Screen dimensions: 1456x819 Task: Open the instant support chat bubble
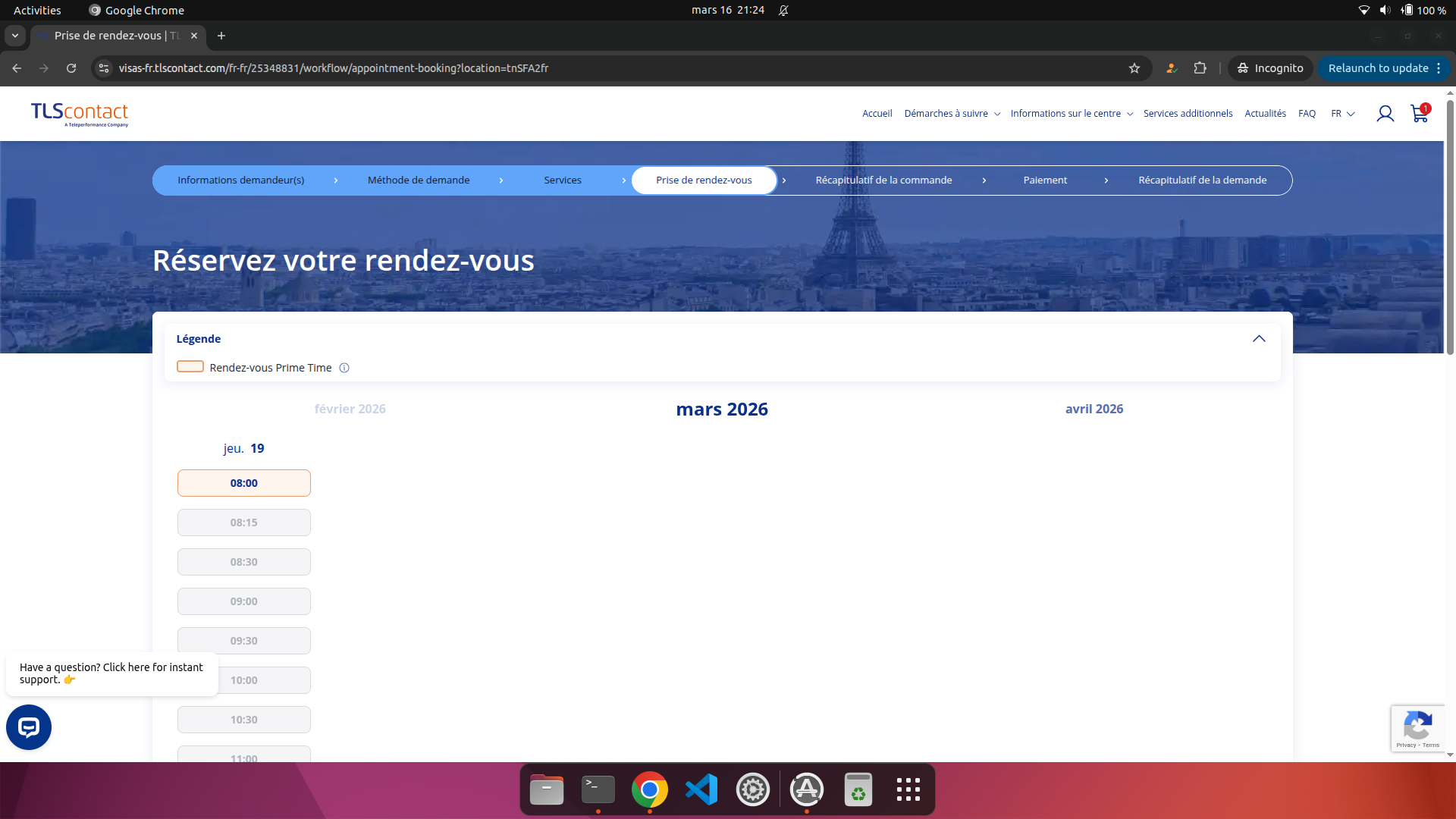(x=27, y=726)
